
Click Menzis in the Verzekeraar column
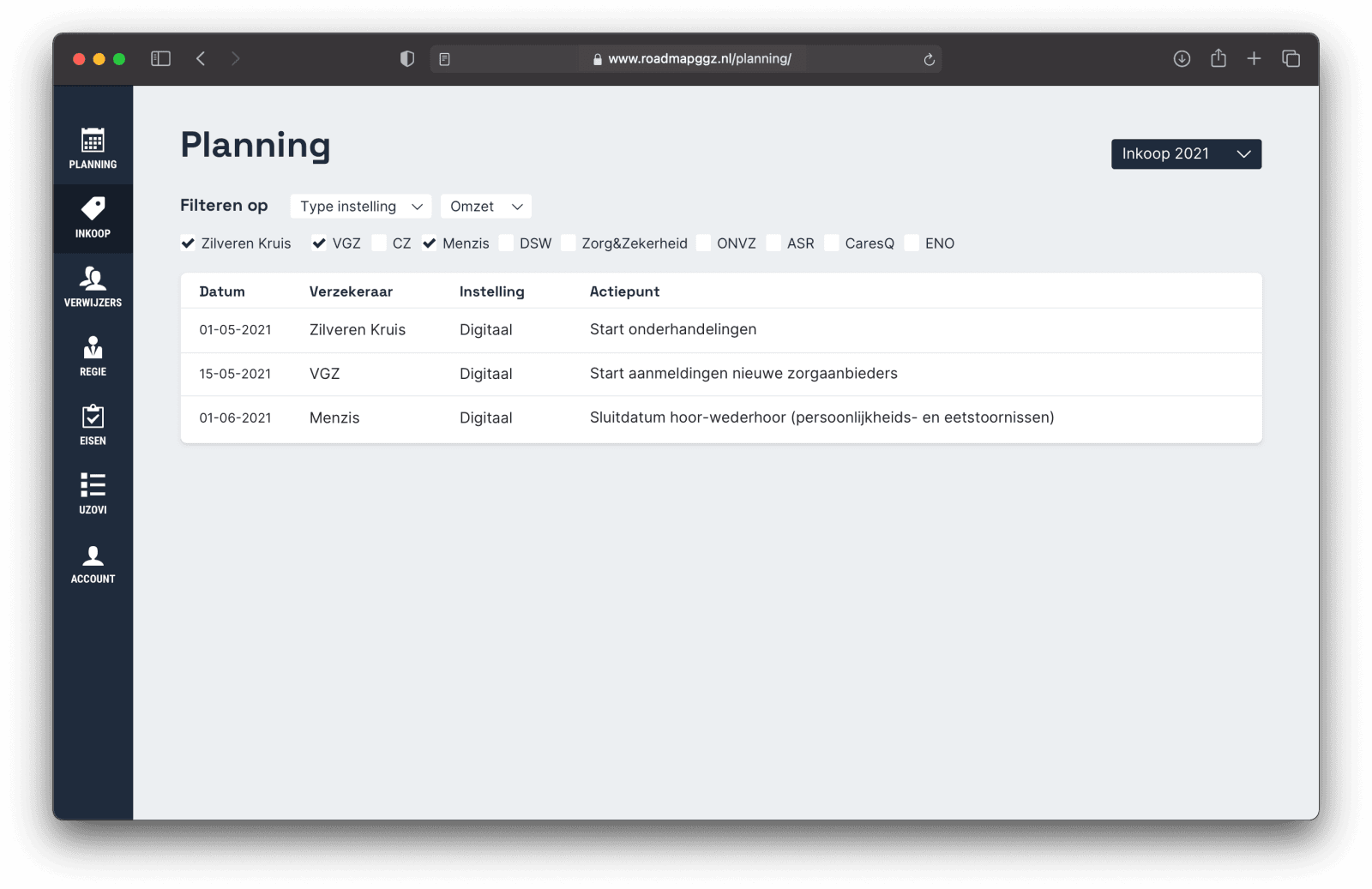(x=334, y=418)
